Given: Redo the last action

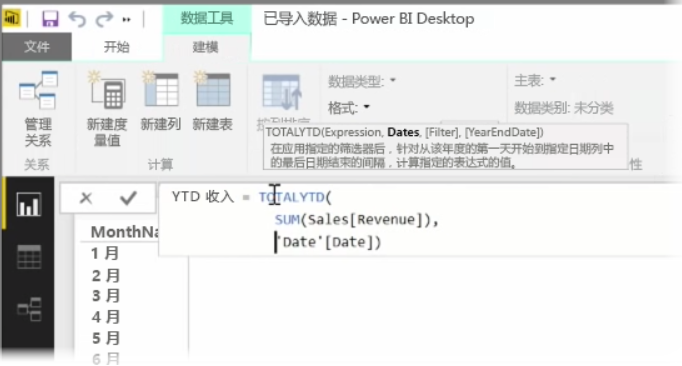Looking at the screenshot, I should point(104,20).
